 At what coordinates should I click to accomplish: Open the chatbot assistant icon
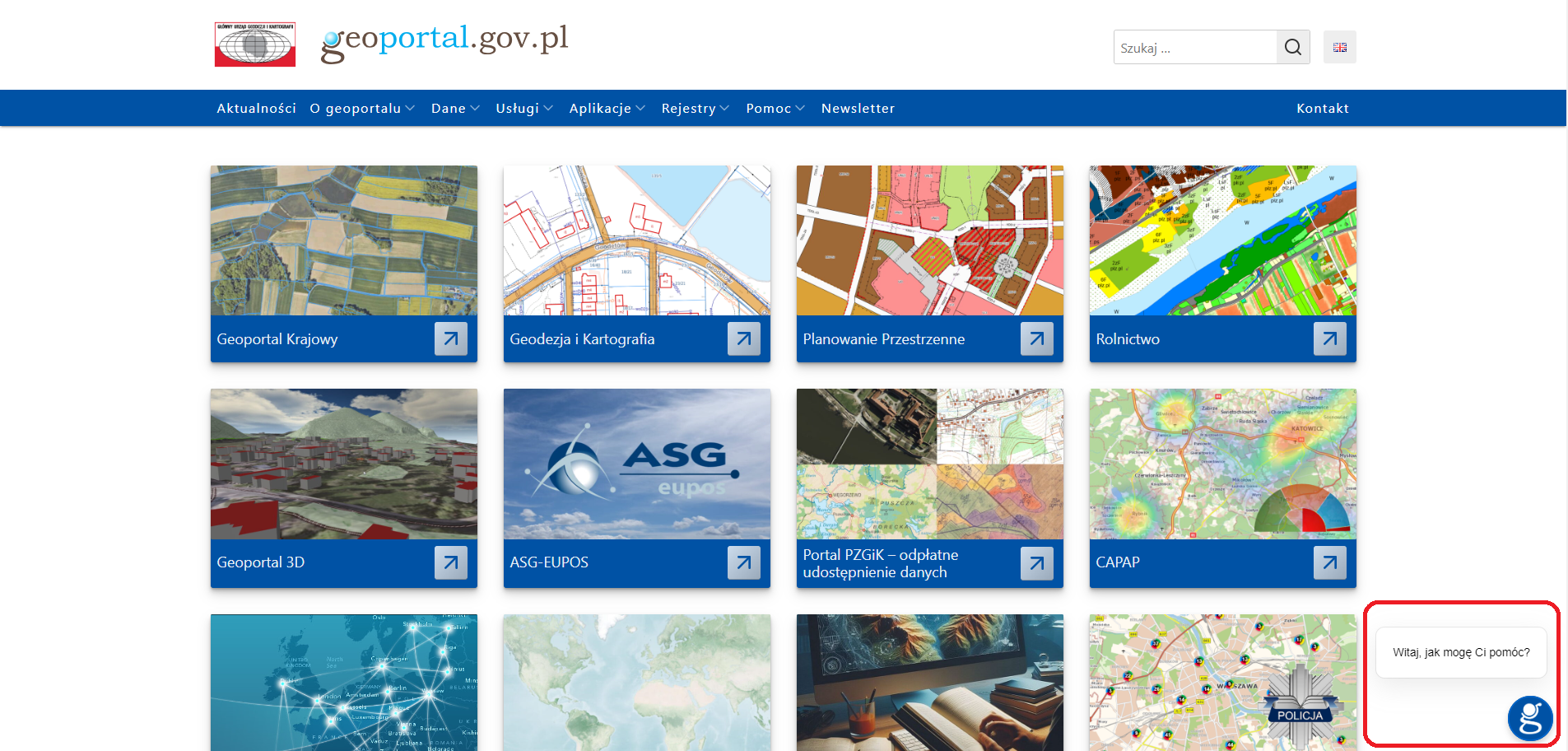point(1529,717)
